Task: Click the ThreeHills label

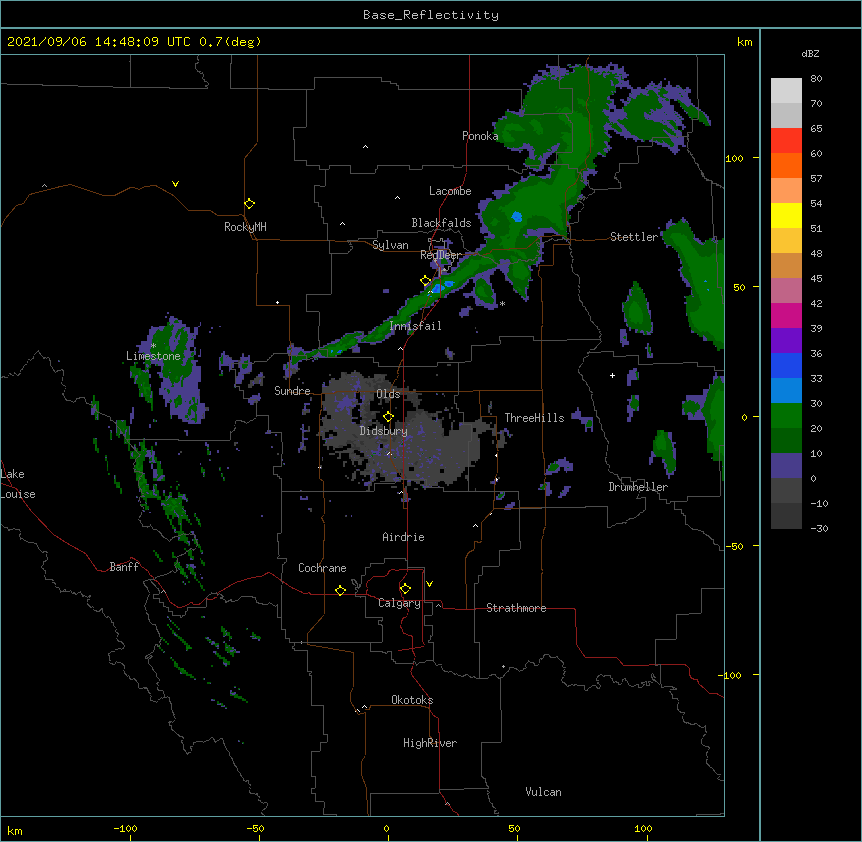Action: coord(534,418)
